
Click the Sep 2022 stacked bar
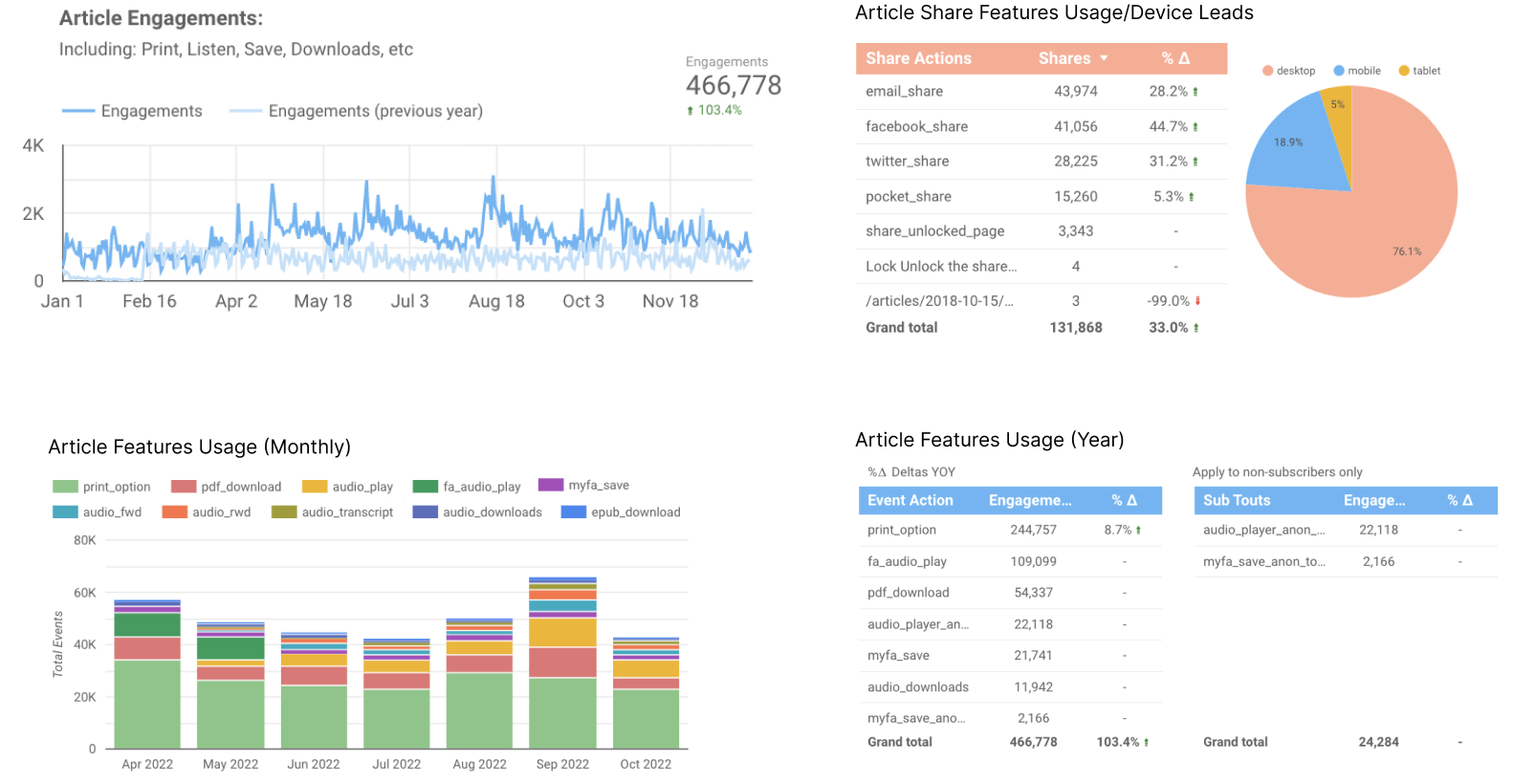(562, 669)
